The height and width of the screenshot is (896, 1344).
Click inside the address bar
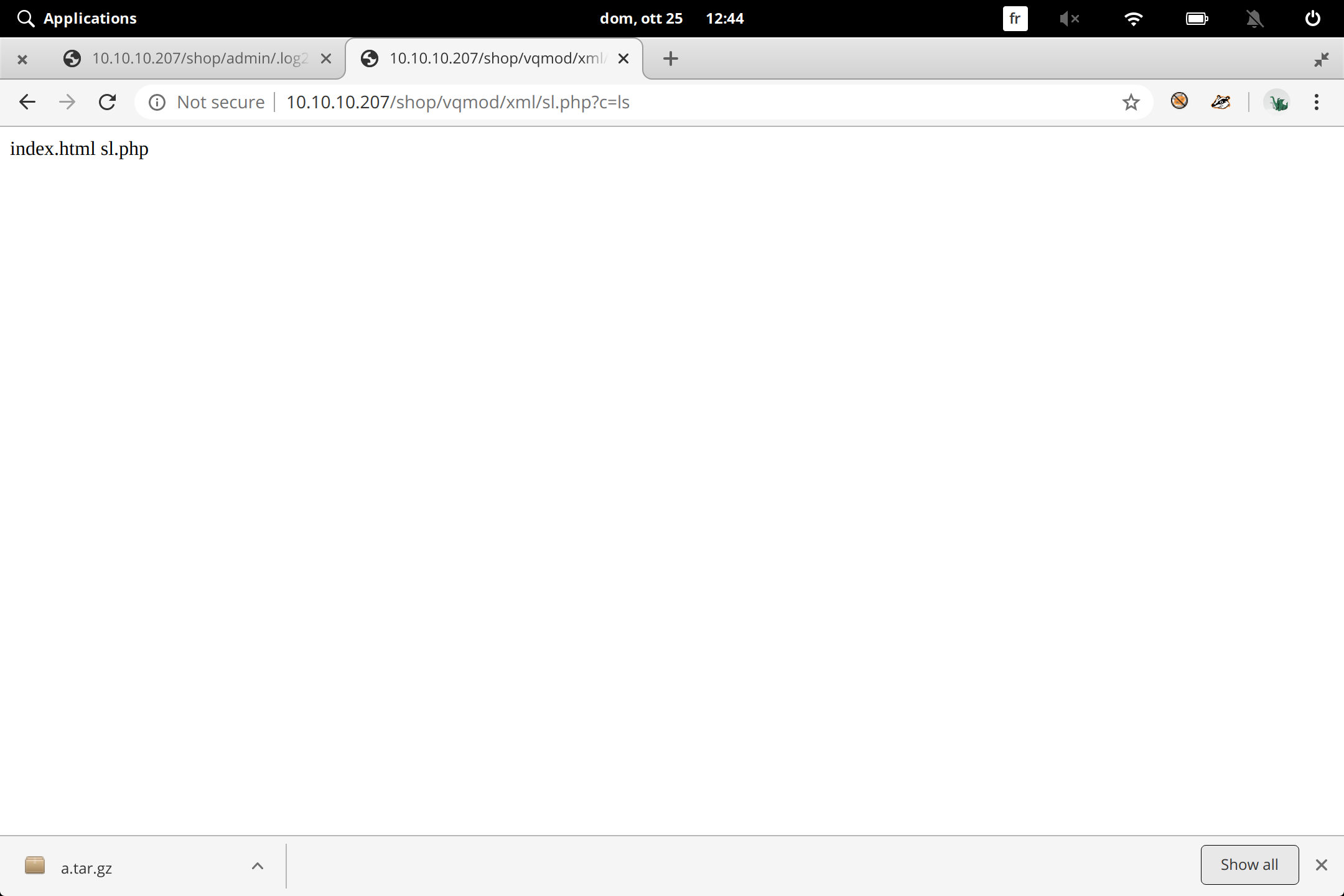(560, 101)
